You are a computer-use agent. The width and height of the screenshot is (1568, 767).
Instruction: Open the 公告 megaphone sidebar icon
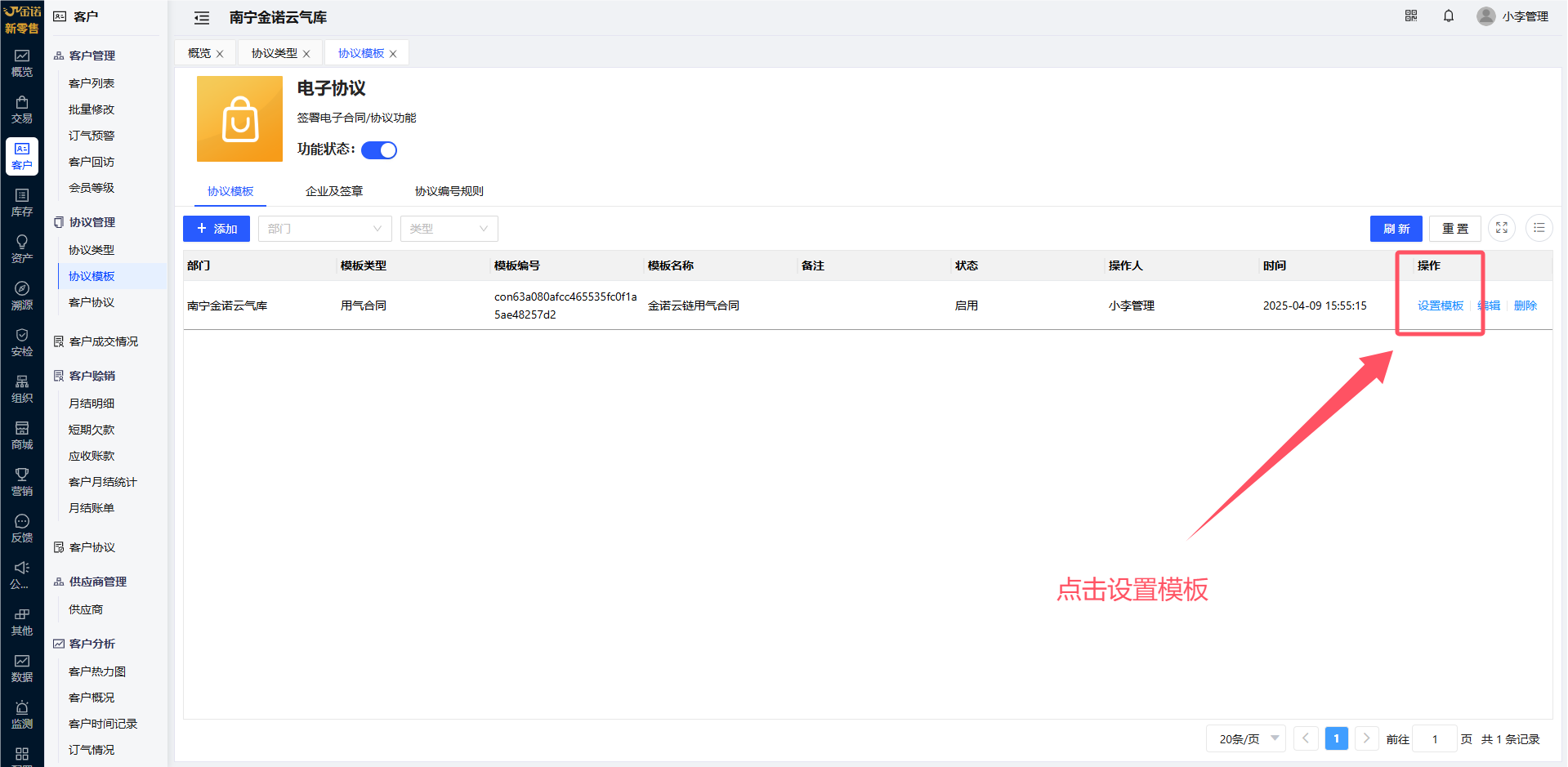pyautogui.click(x=22, y=575)
